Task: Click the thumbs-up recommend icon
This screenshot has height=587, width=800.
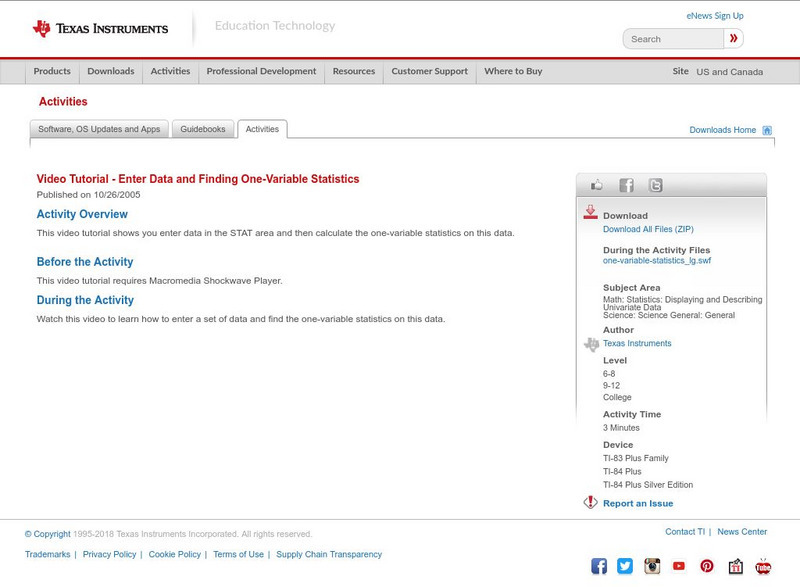Action: pyautogui.click(x=597, y=184)
